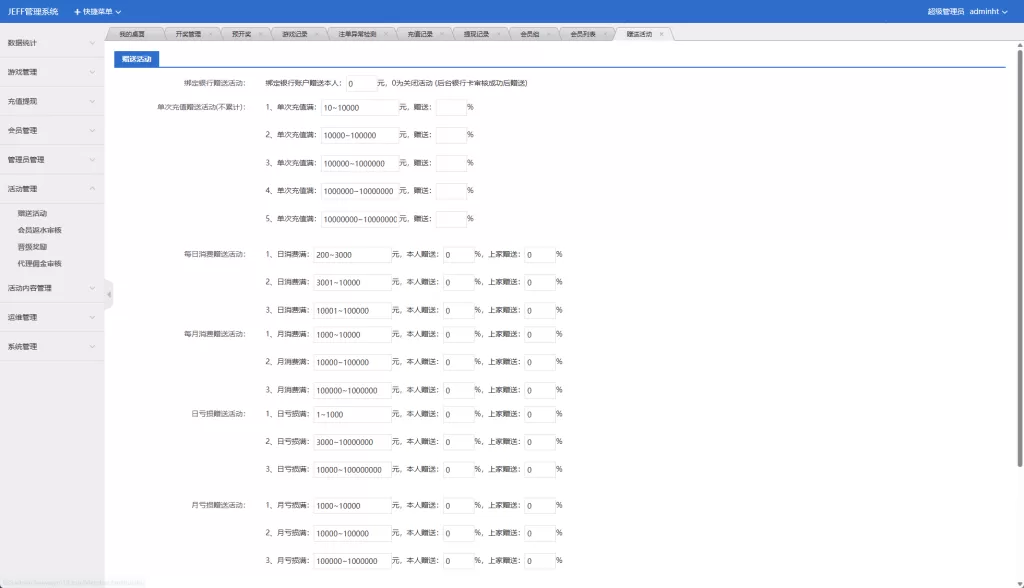Expand the 管理员管理 sidebar section
Image resolution: width=1024 pixels, height=588 pixels.
52,160
